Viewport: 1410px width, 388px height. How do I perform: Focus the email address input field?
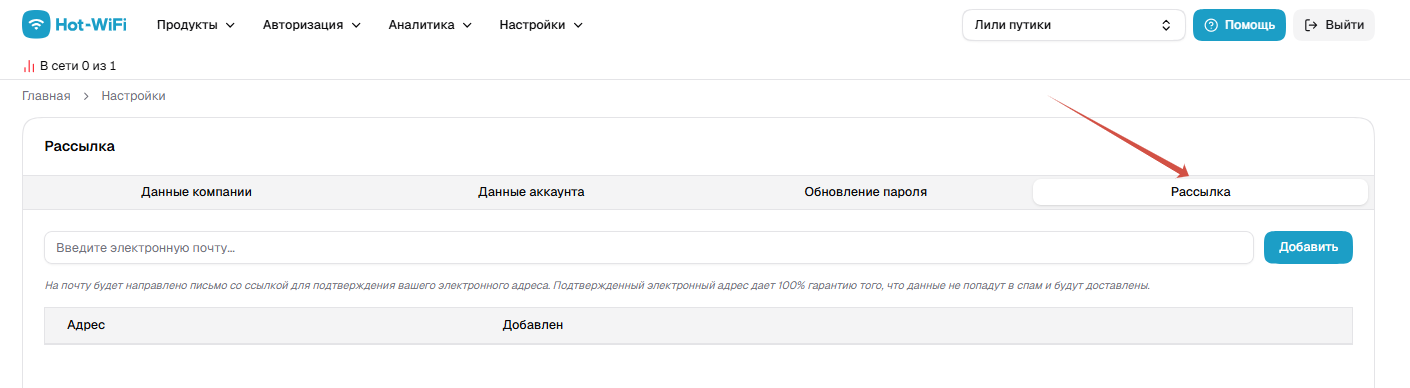649,248
